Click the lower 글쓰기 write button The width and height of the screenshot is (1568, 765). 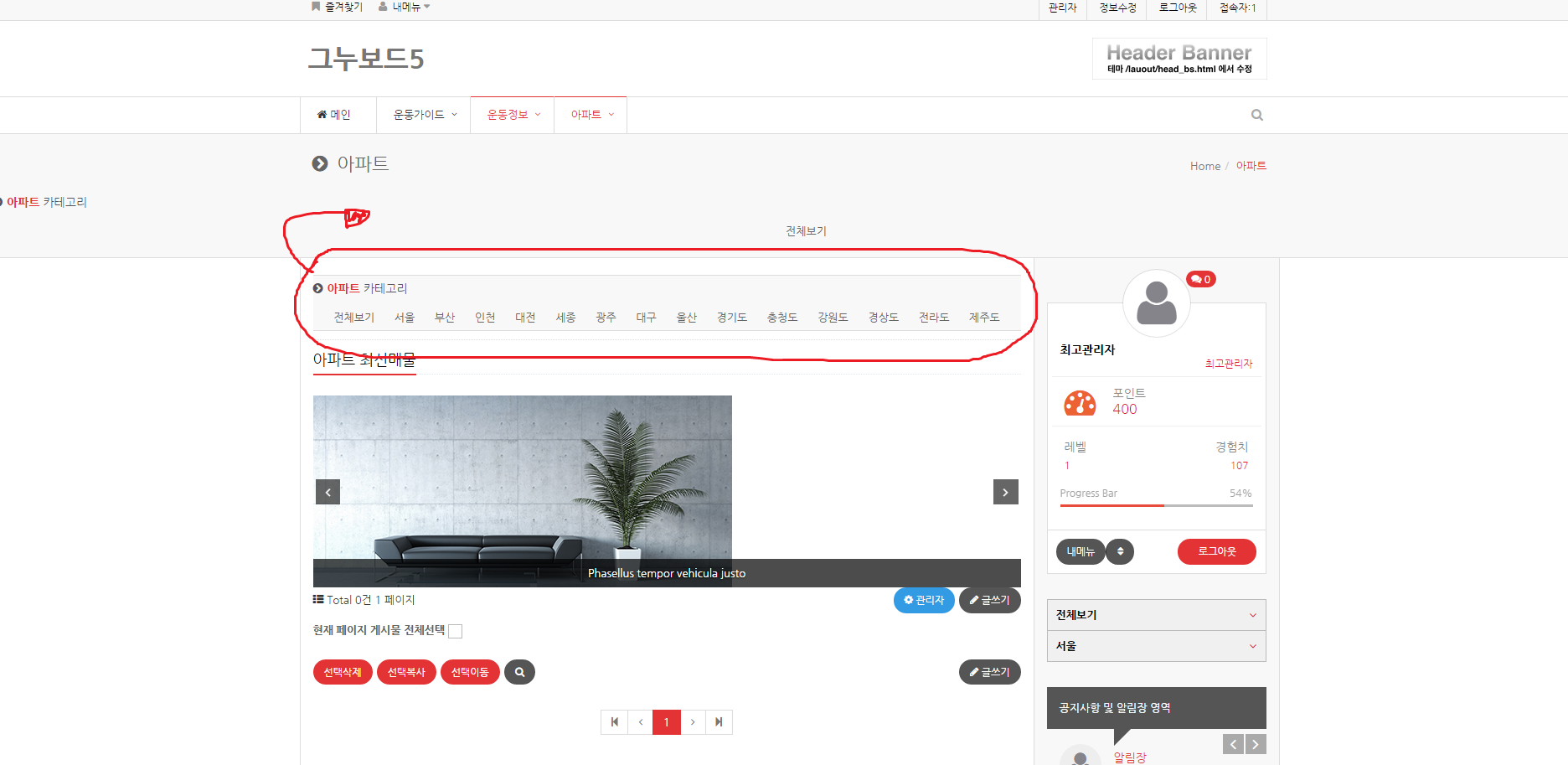(990, 672)
